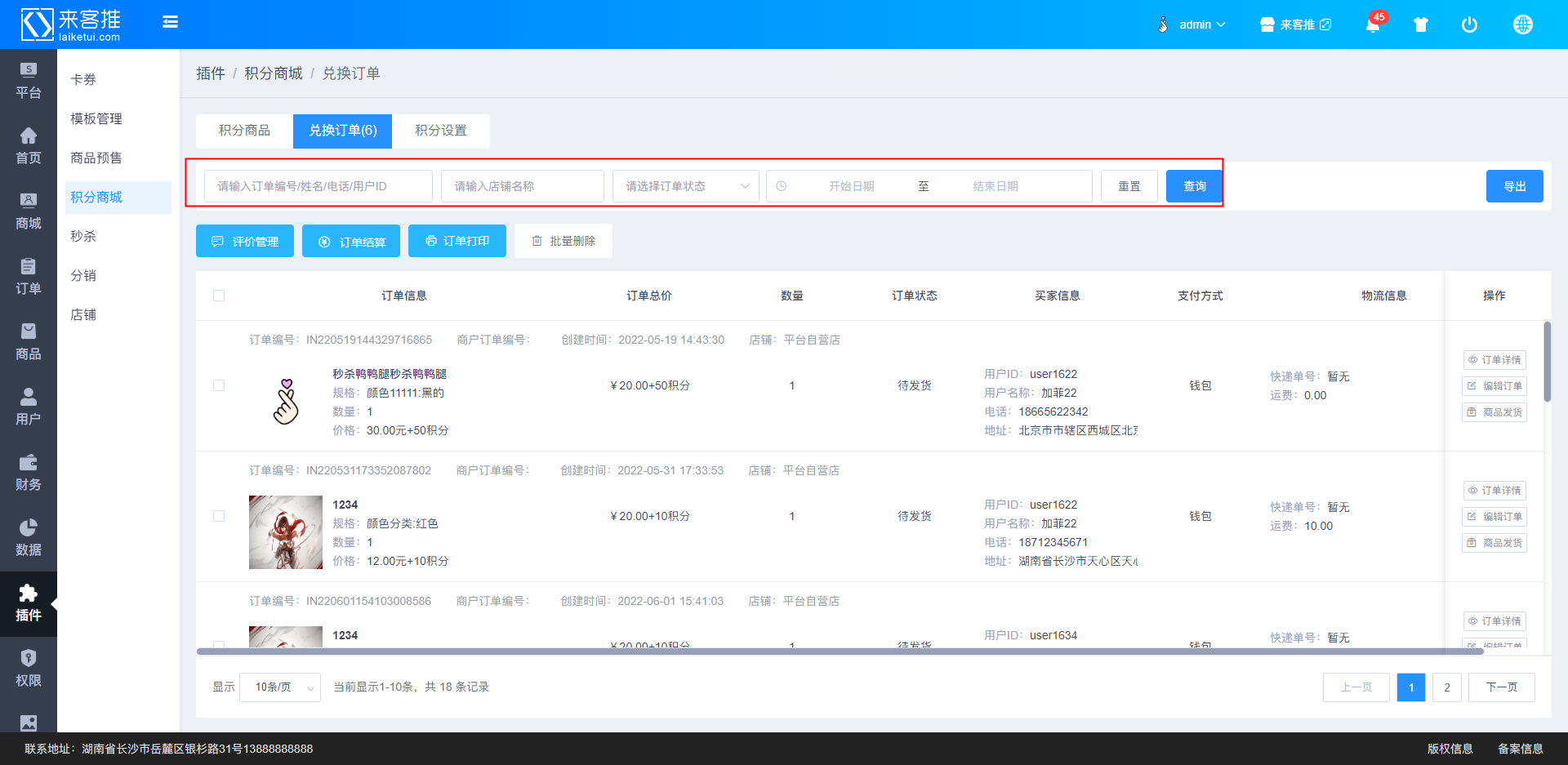Click the 插件 breadcrumb
1568x765 pixels.
point(211,73)
